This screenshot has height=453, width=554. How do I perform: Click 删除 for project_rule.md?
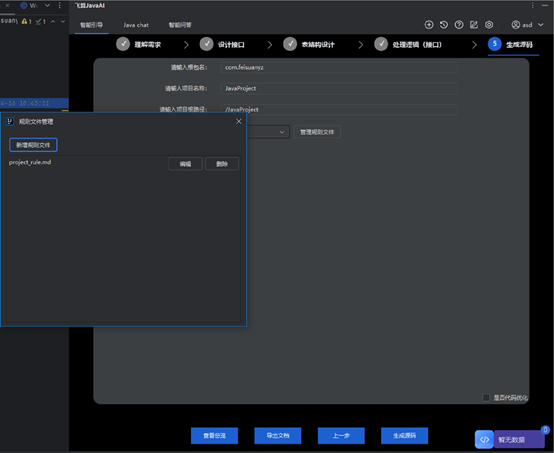[222, 164]
